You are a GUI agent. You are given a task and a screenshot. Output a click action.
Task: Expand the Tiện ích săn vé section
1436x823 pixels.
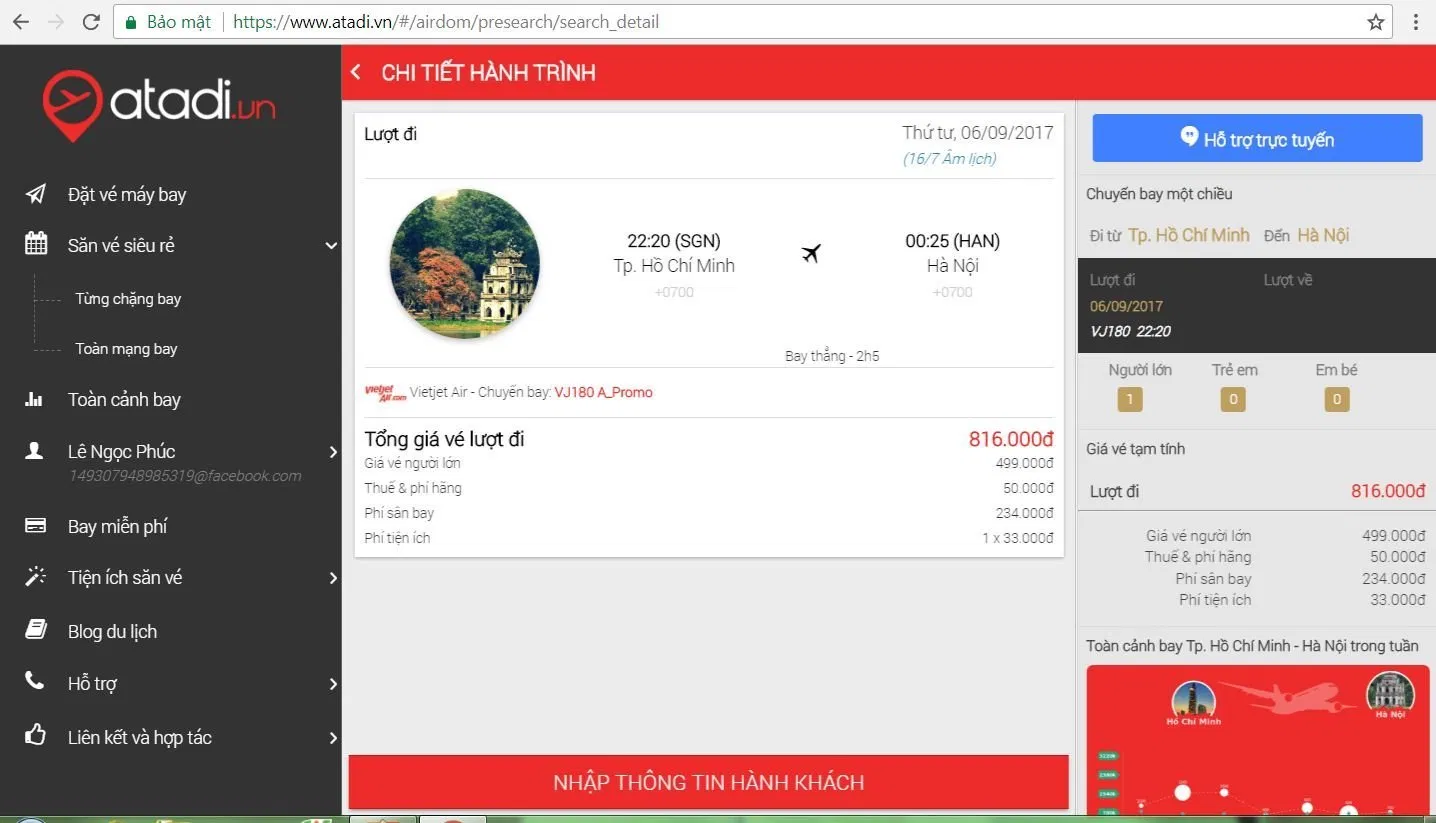click(333, 577)
